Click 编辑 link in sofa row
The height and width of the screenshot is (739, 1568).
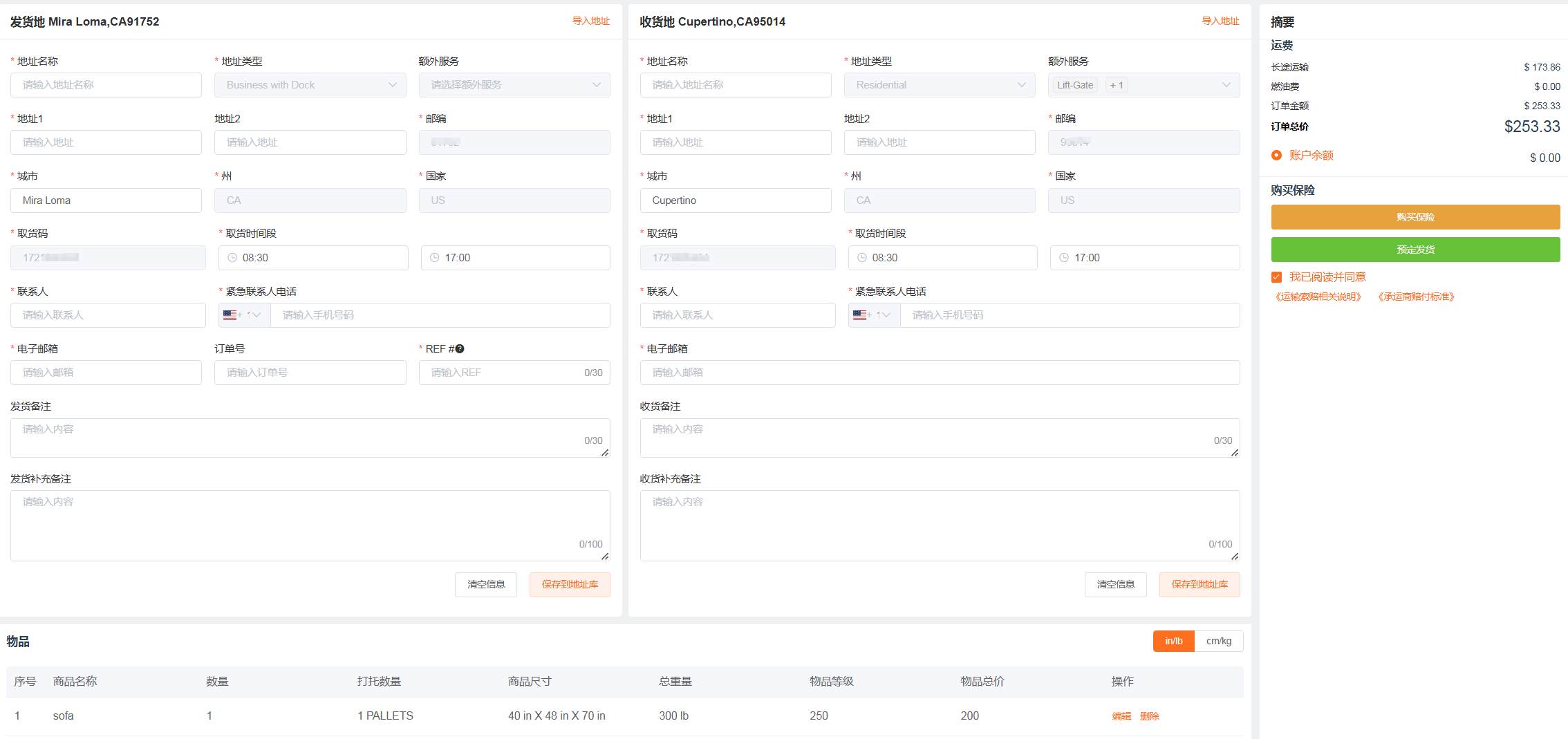(x=1121, y=716)
